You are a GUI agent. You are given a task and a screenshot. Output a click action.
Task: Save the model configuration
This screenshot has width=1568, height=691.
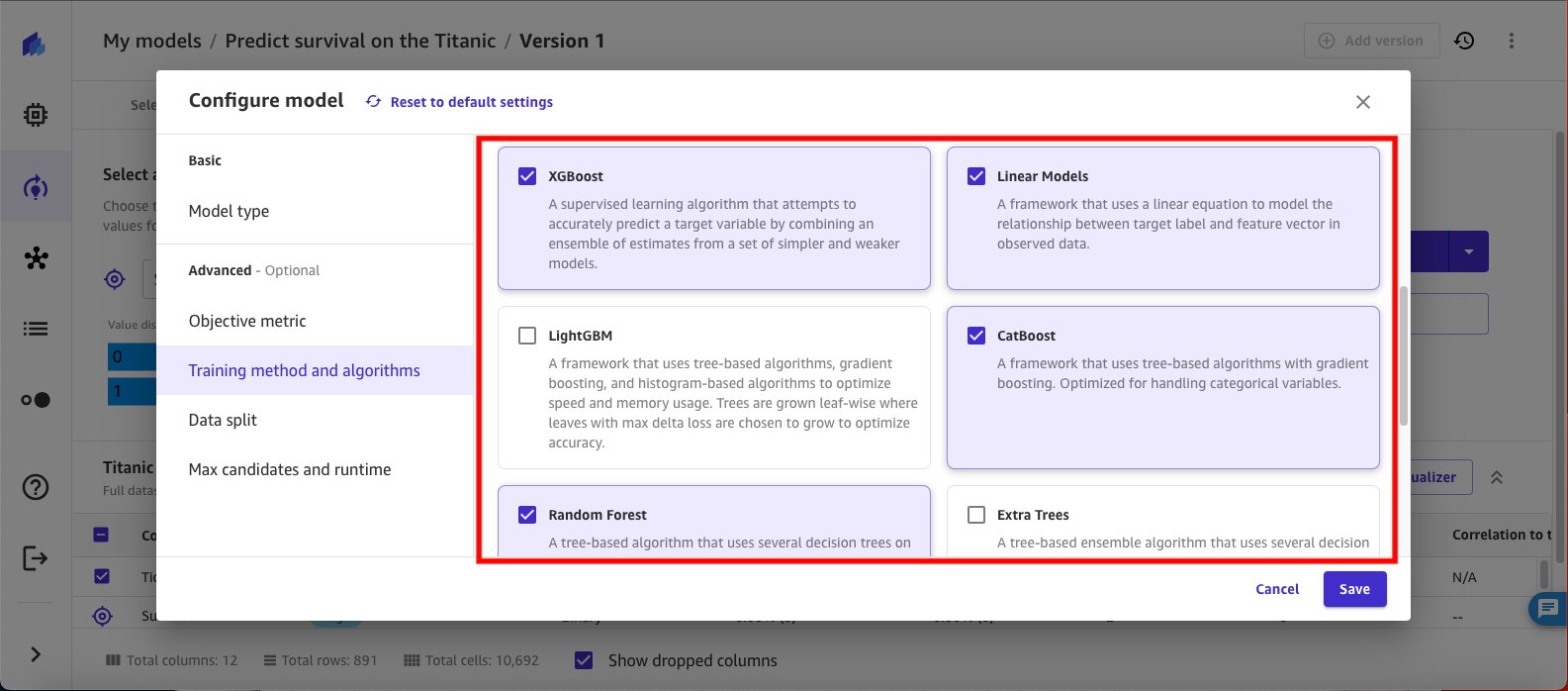[x=1354, y=589]
